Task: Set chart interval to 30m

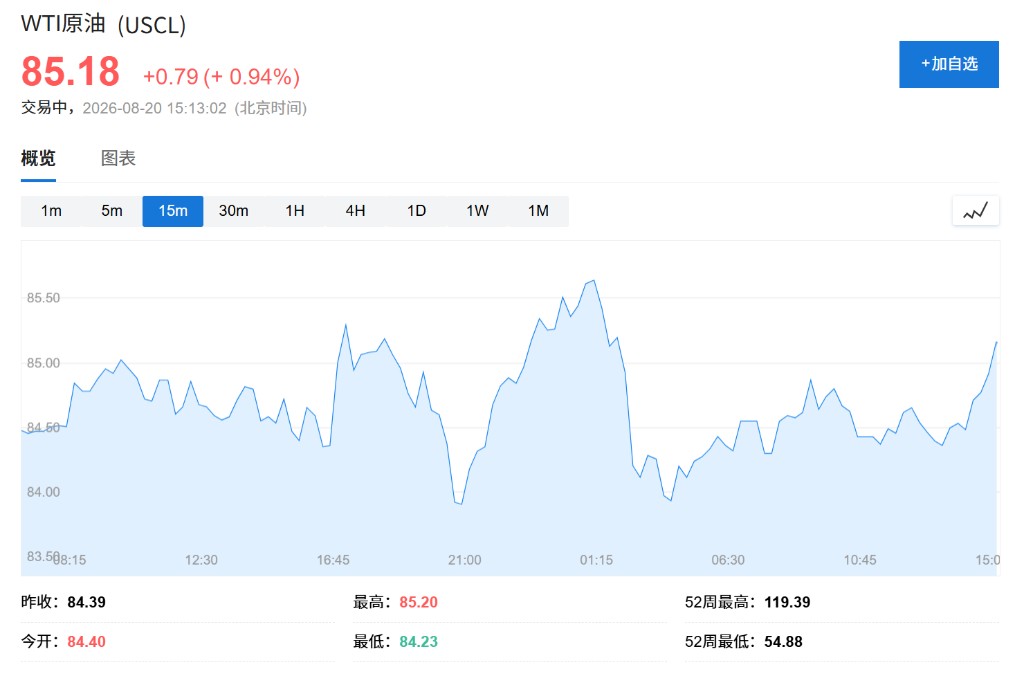Action: point(233,211)
